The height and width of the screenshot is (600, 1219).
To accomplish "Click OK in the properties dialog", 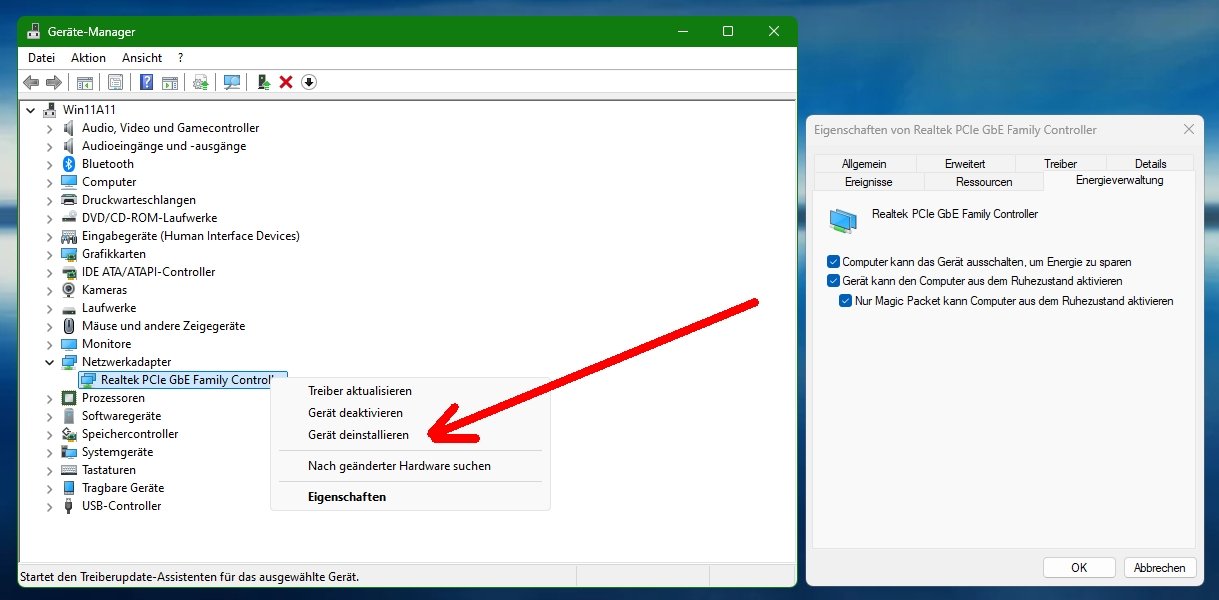I will (1079, 568).
